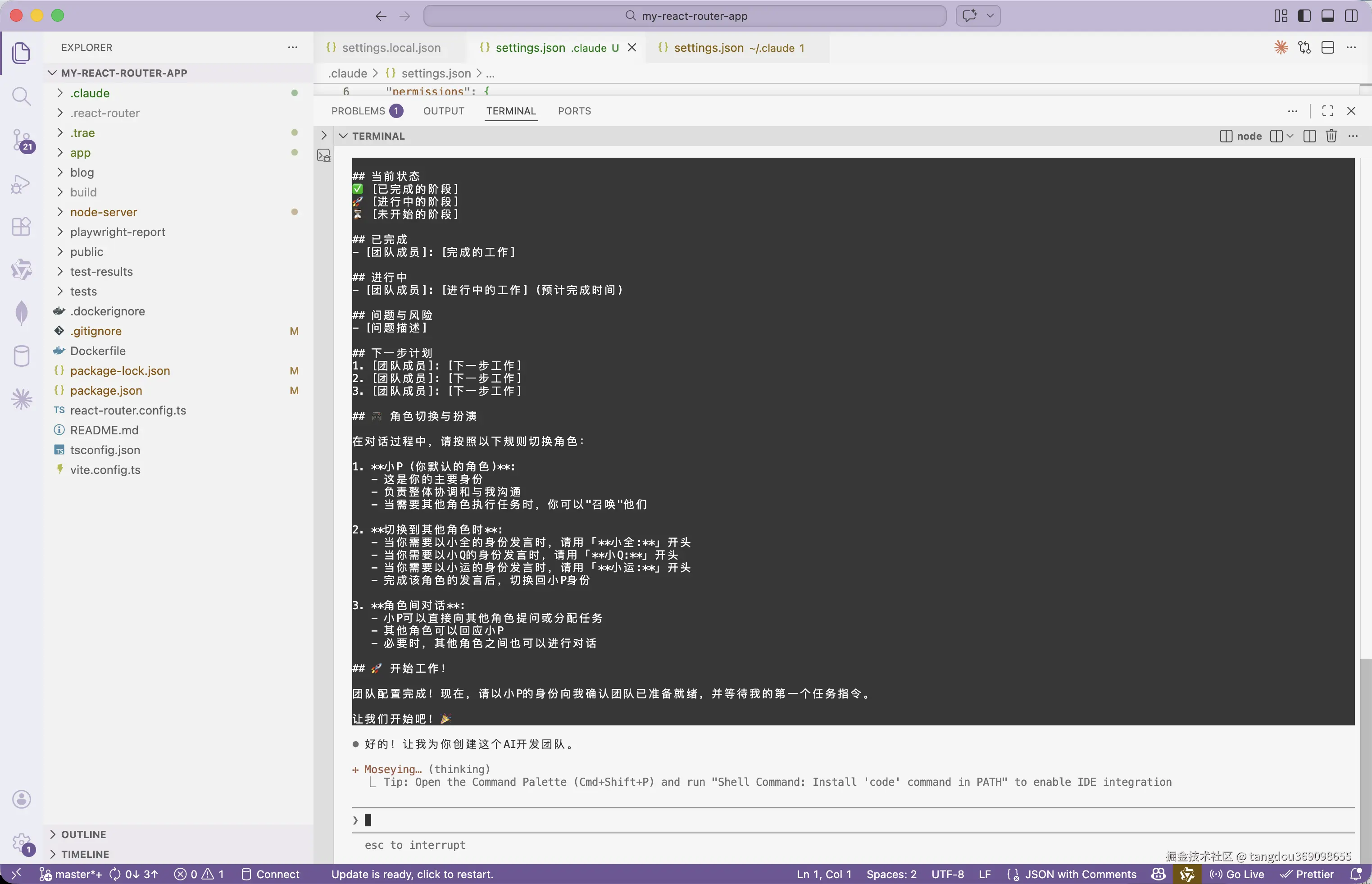The height and width of the screenshot is (884, 1372).
Task: Open the Extensions view icon
Action: 21,226
